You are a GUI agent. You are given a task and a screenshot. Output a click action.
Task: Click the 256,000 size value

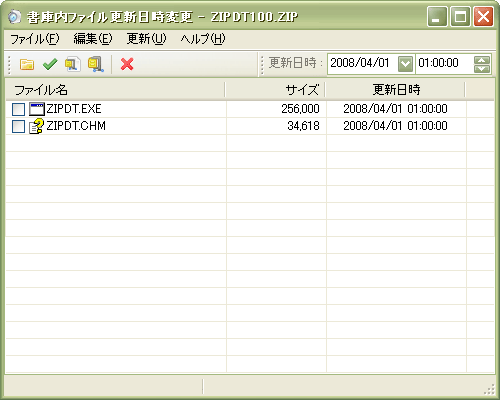point(300,109)
